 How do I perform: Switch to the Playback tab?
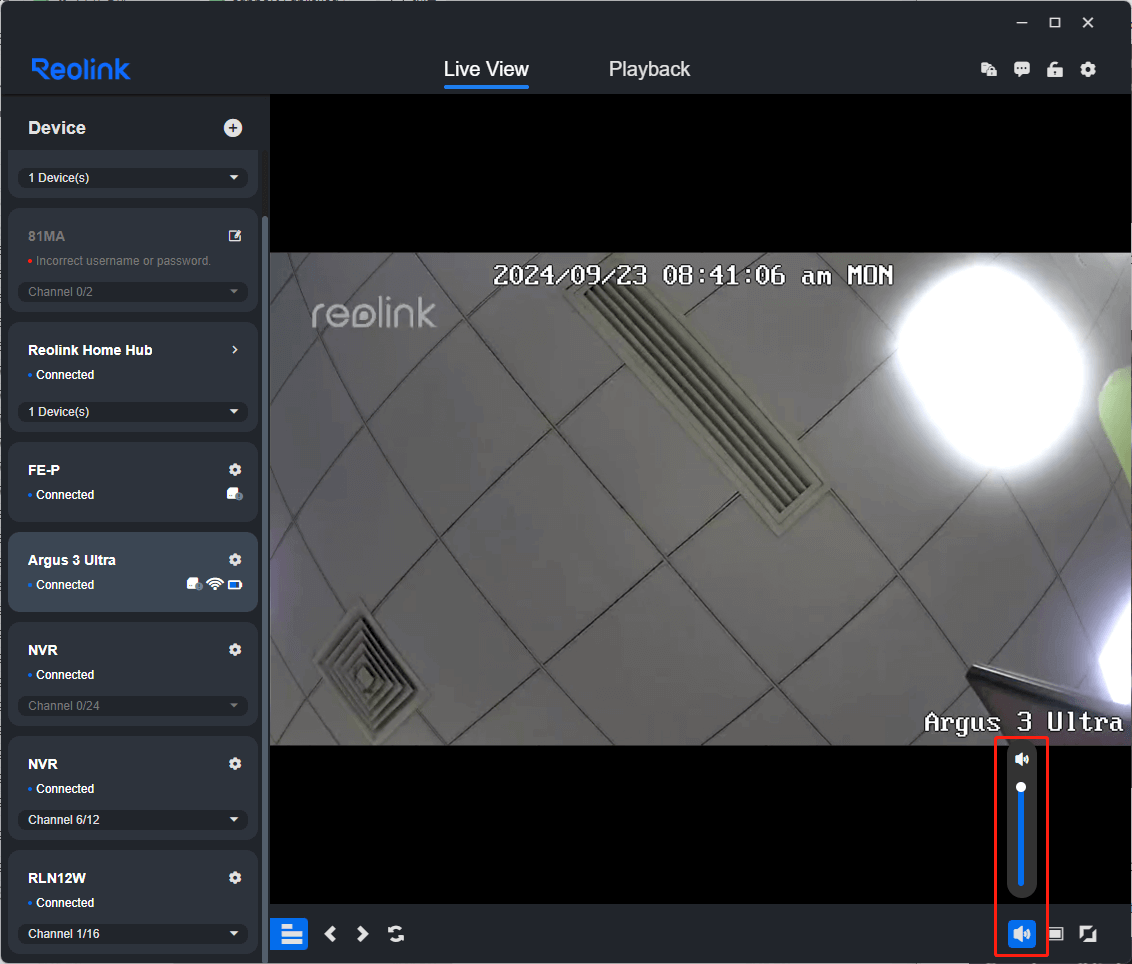pos(649,69)
